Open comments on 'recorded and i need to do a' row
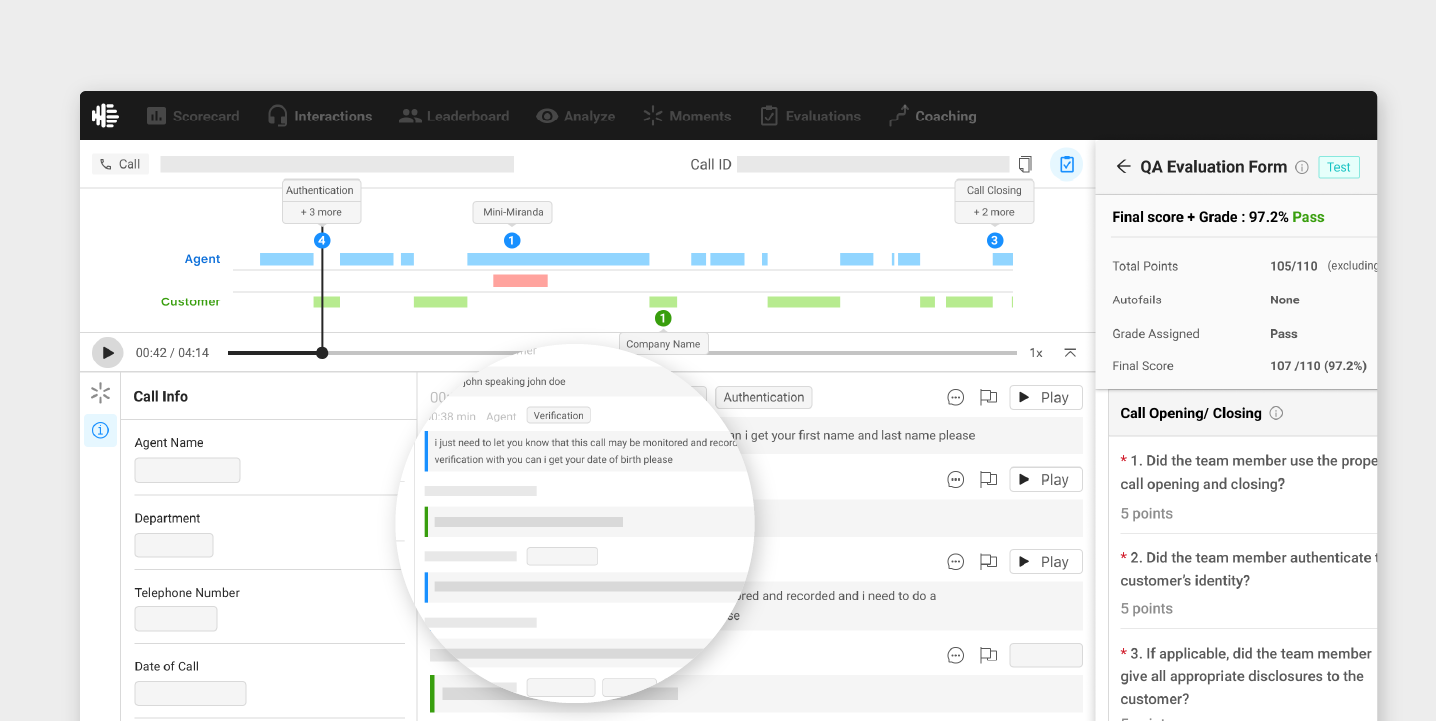1436x721 pixels. click(x=956, y=562)
